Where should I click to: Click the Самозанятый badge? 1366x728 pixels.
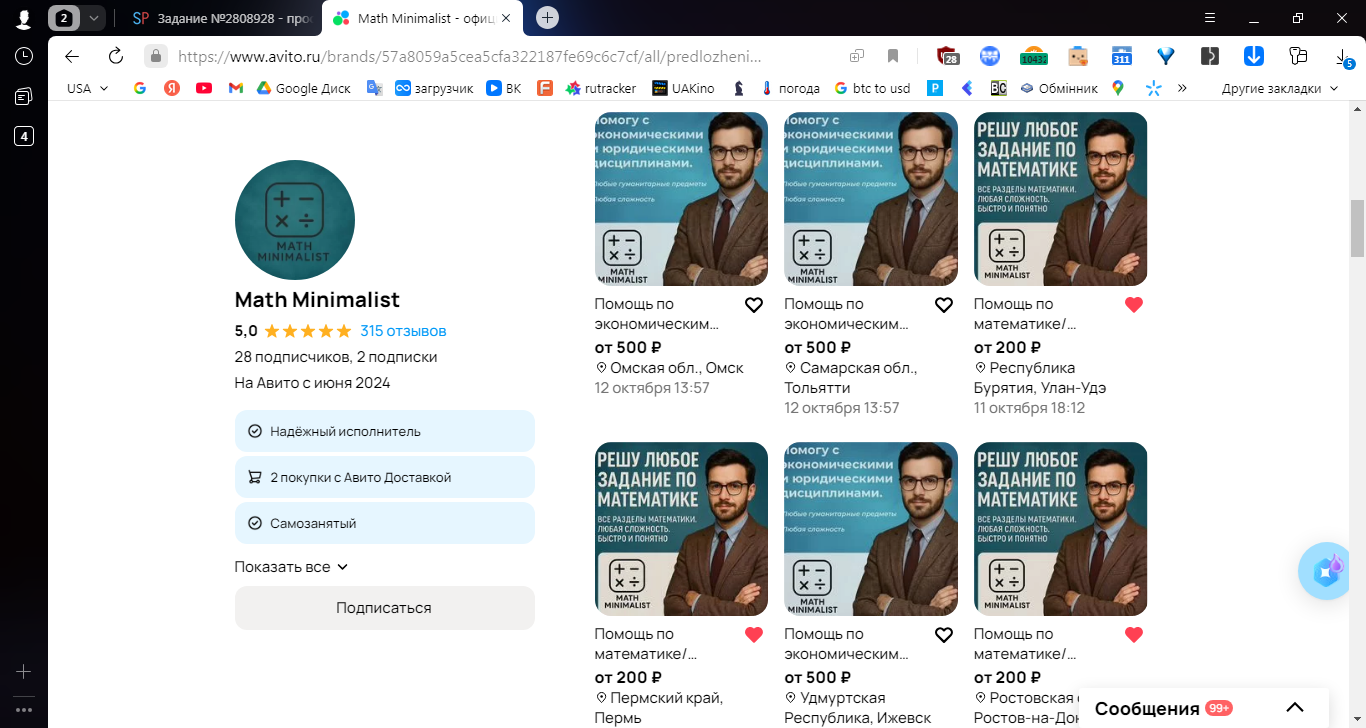385,523
